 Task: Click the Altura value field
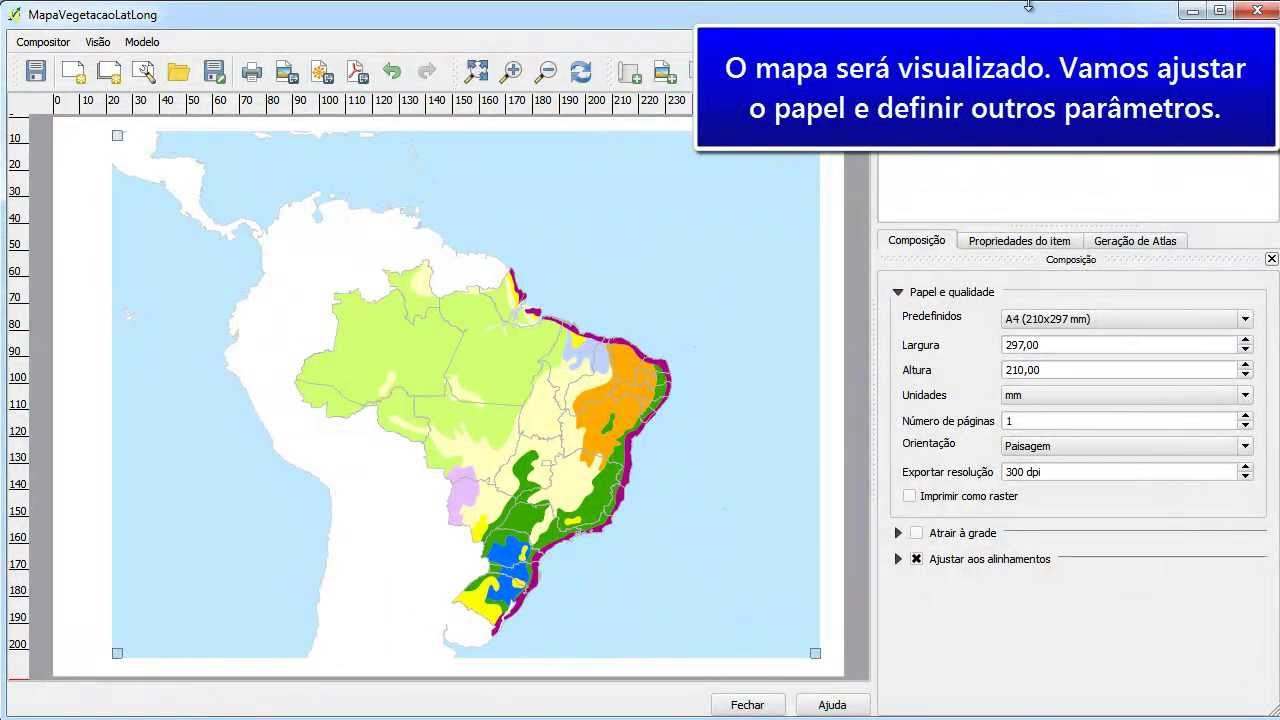[x=1119, y=370]
